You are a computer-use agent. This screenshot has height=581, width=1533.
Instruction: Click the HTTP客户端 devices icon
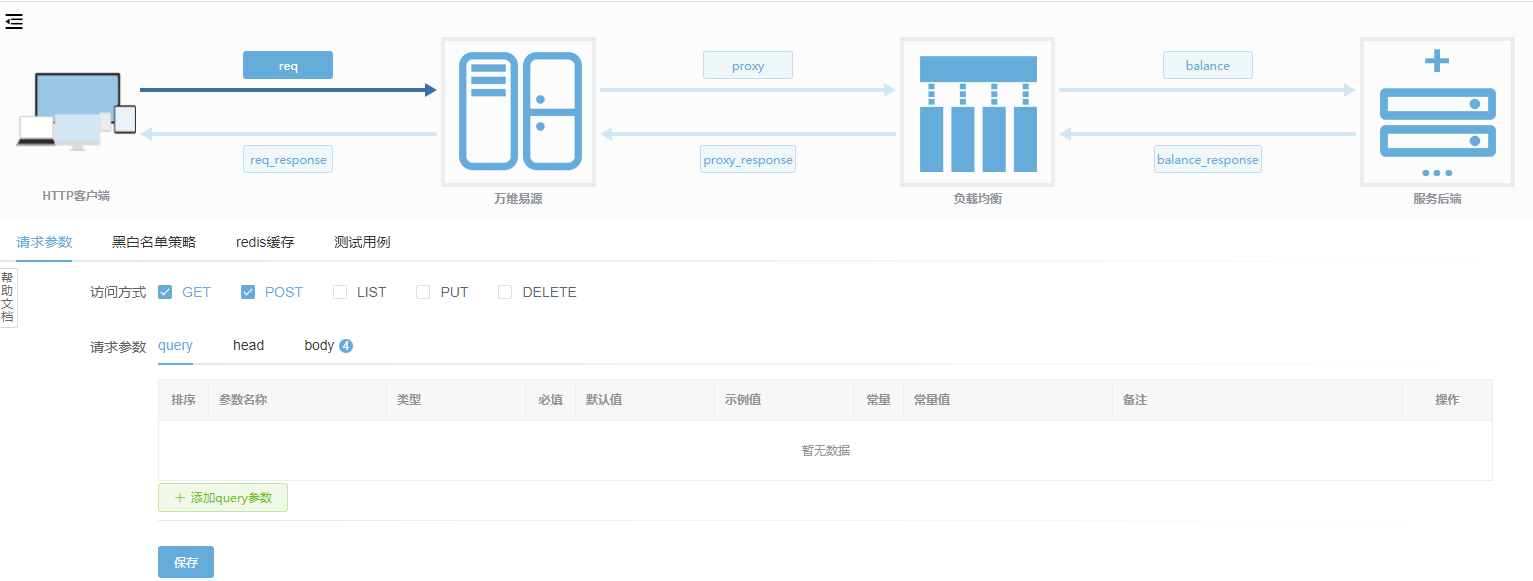coord(76,112)
